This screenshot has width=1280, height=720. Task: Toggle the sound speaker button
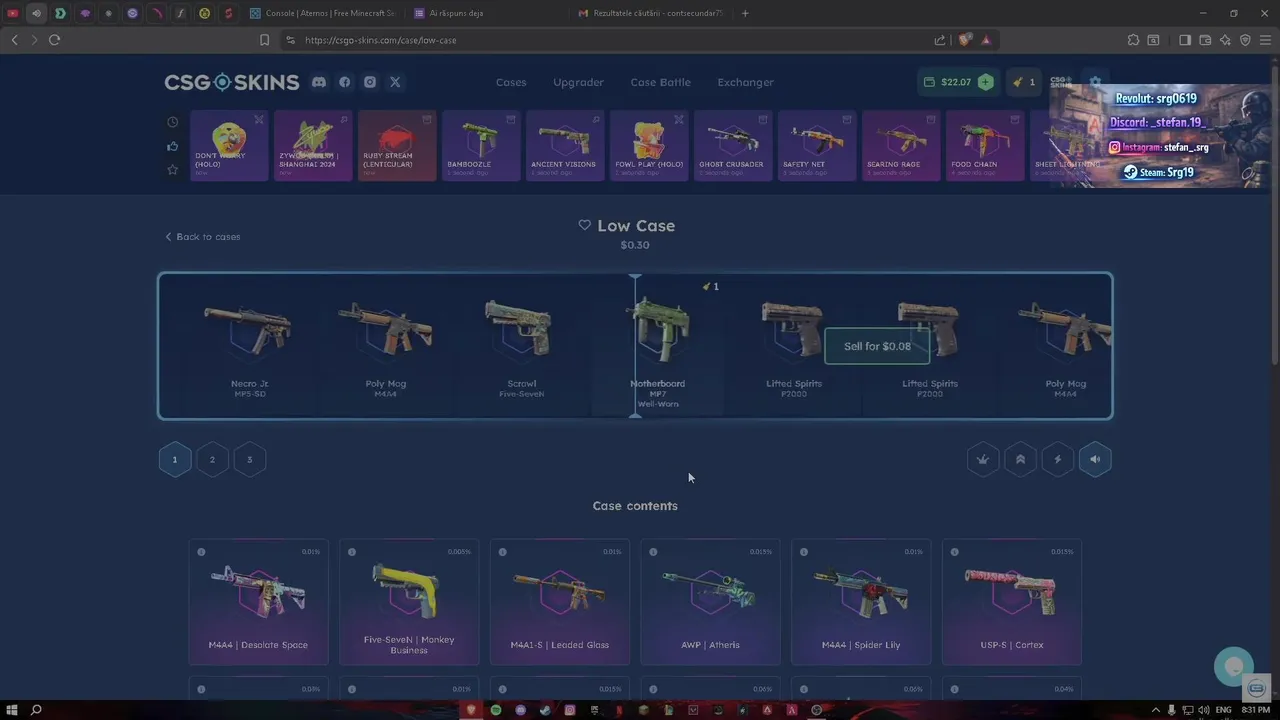(1095, 459)
